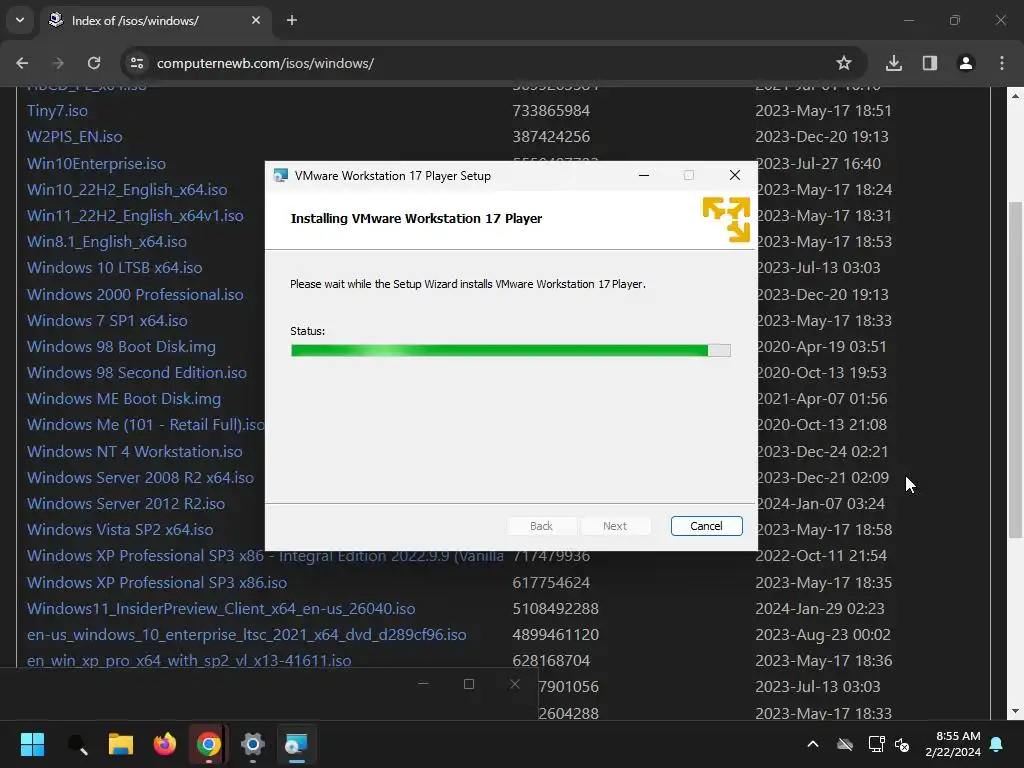Image resolution: width=1024 pixels, height=768 pixels.
Task: Click the VMware setup title bar icon
Action: (x=281, y=176)
